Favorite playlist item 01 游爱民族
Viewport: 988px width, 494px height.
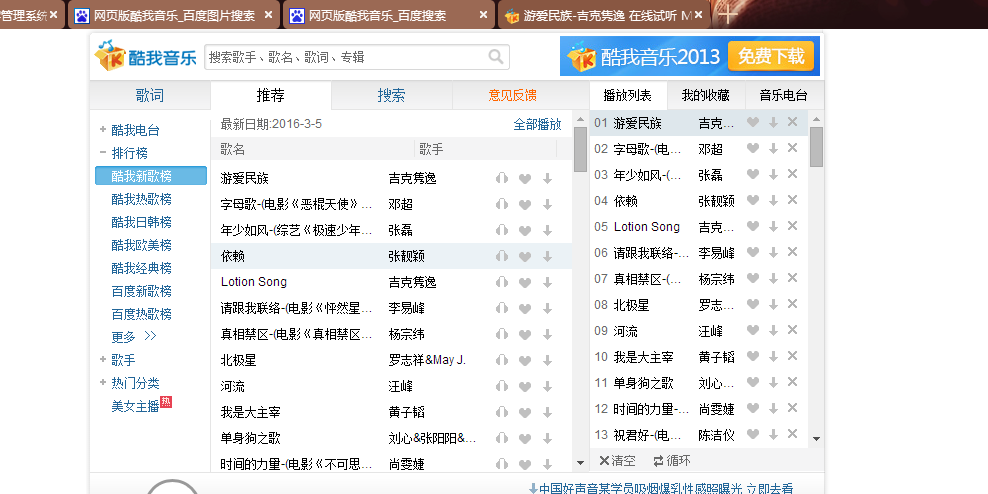point(752,122)
